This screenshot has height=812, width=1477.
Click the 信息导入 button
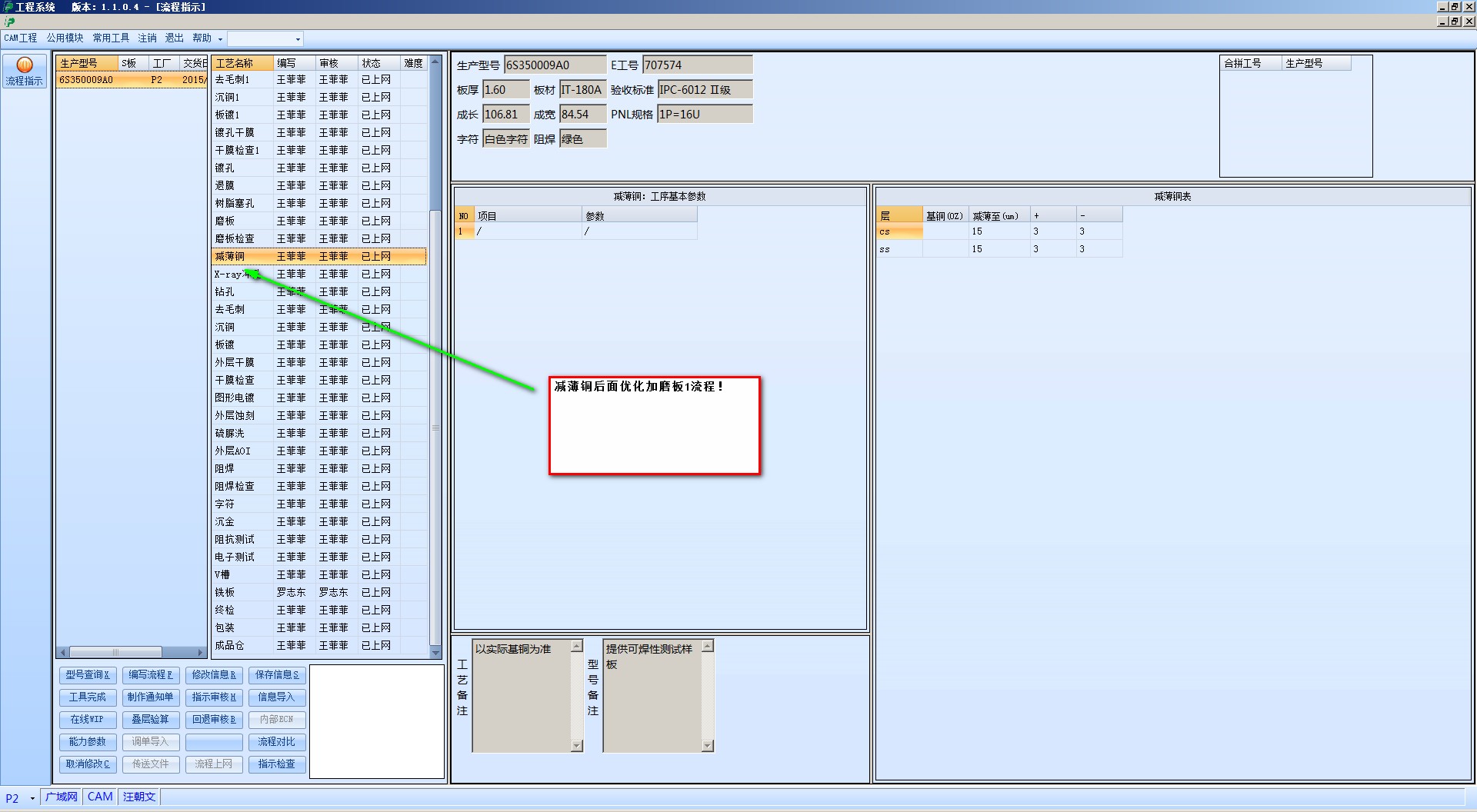tap(277, 697)
